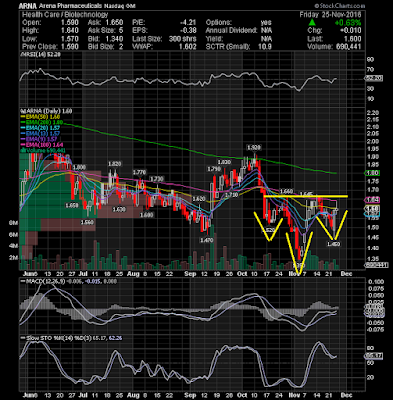Click the 0.100 MACD axis value

(375, 282)
